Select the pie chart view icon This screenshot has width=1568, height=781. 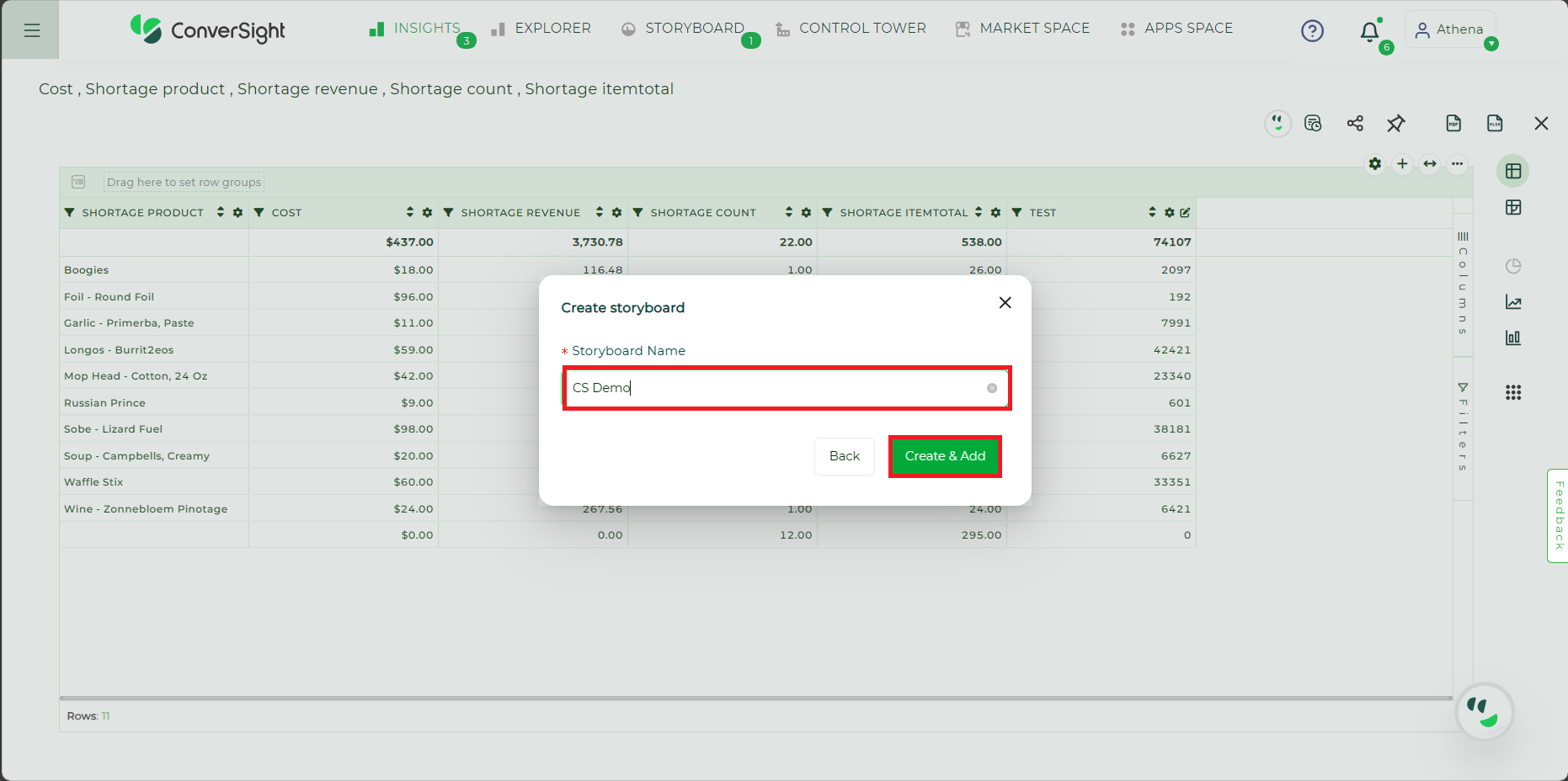click(1513, 267)
